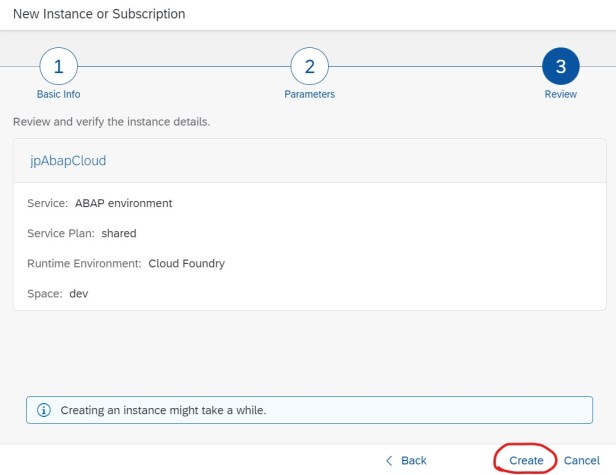Click 'Review and verify the instance details.' text

coord(112,122)
